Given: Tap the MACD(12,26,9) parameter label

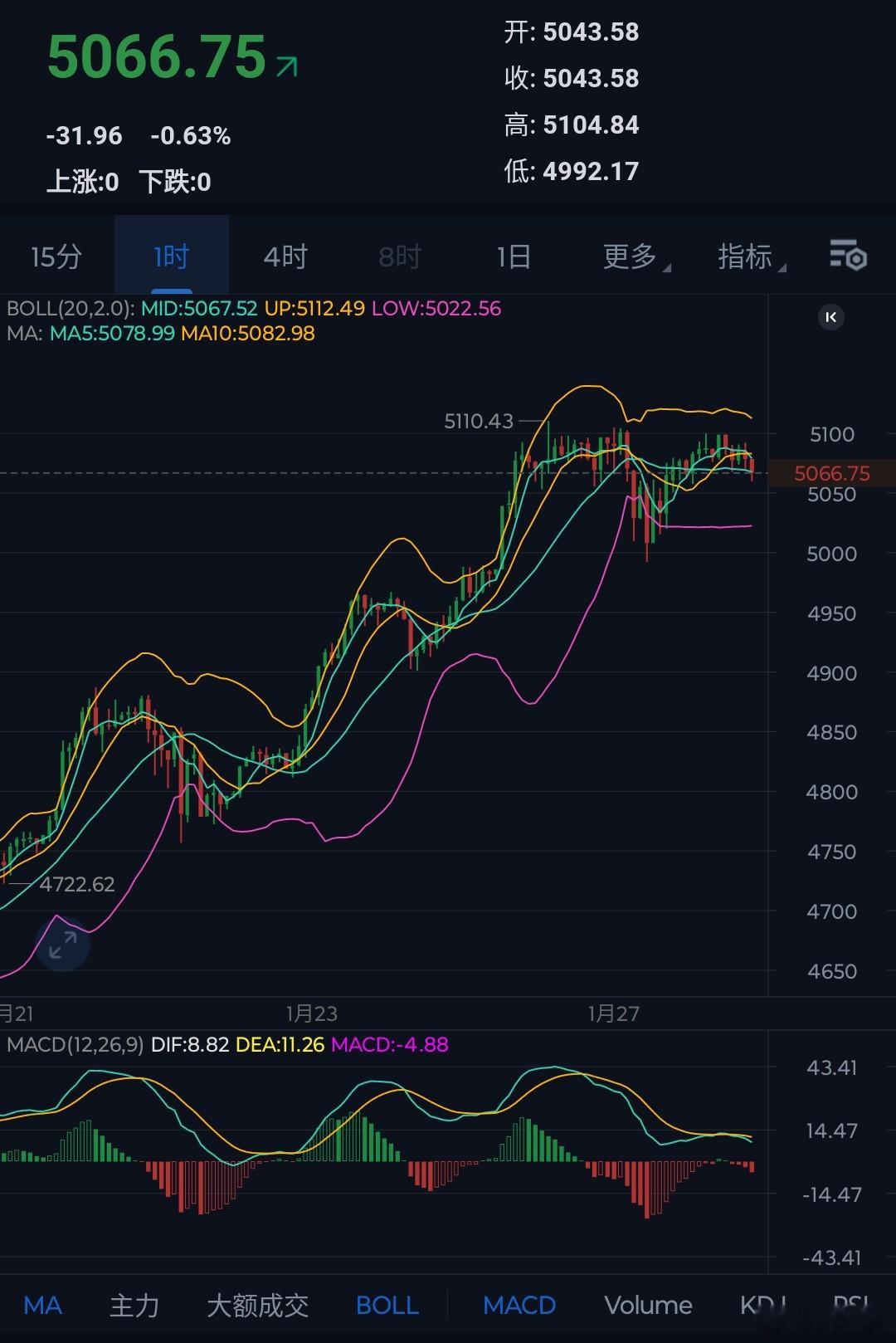Looking at the screenshot, I should point(75,1044).
